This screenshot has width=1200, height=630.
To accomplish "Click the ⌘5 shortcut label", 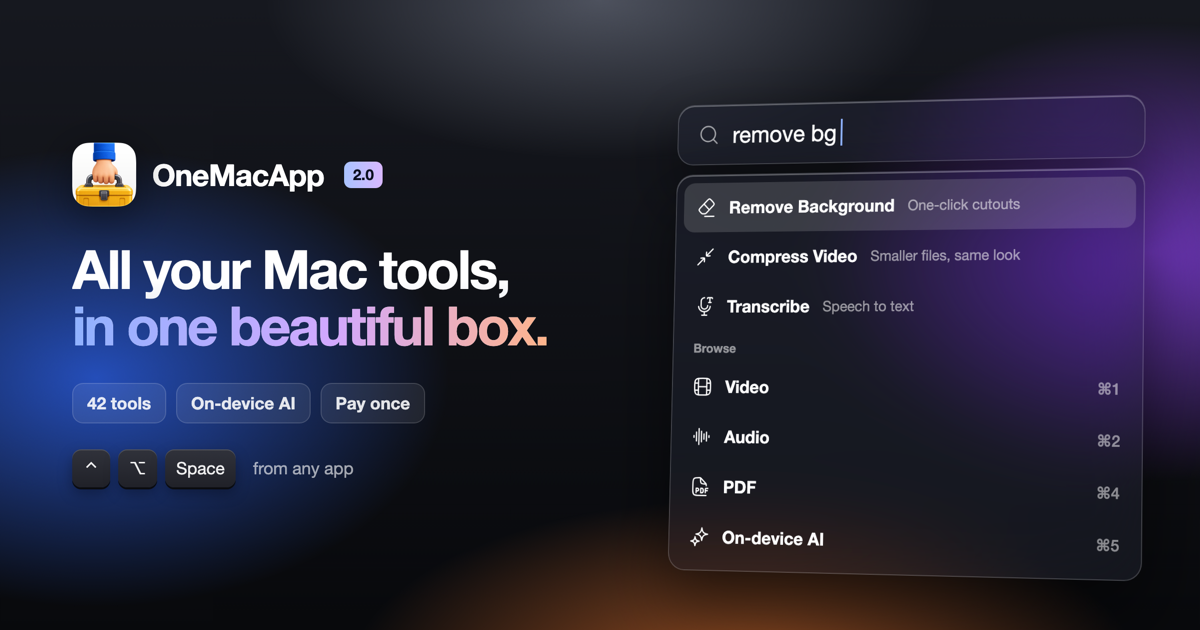I will [1107, 545].
